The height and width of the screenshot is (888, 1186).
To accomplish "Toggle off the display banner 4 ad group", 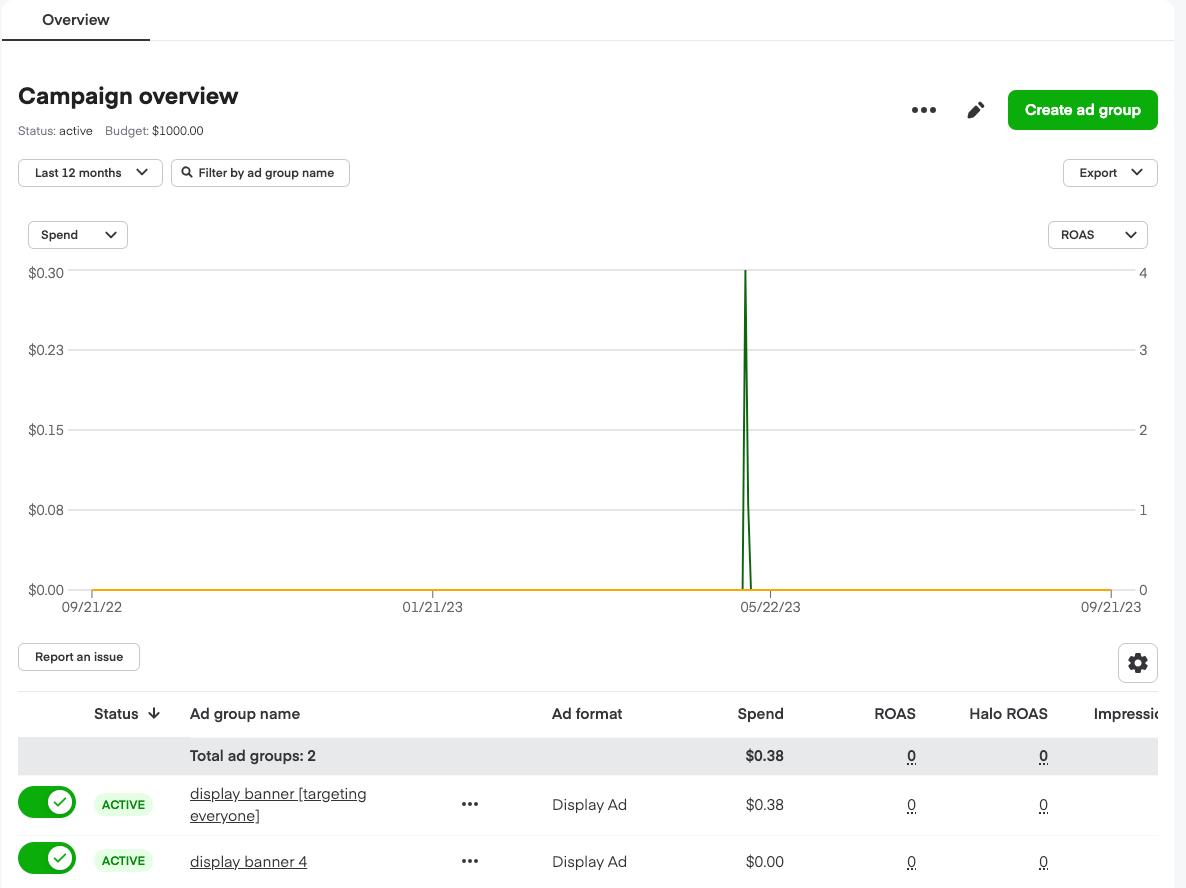I will (x=47, y=858).
